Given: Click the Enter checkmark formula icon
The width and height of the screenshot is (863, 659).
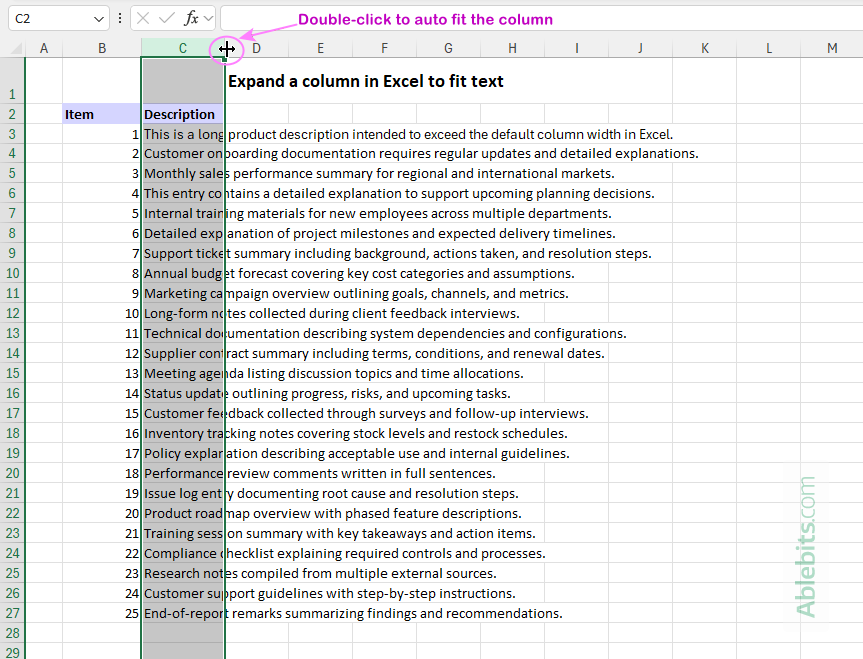Looking at the screenshot, I should pyautogui.click(x=167, y=18).
